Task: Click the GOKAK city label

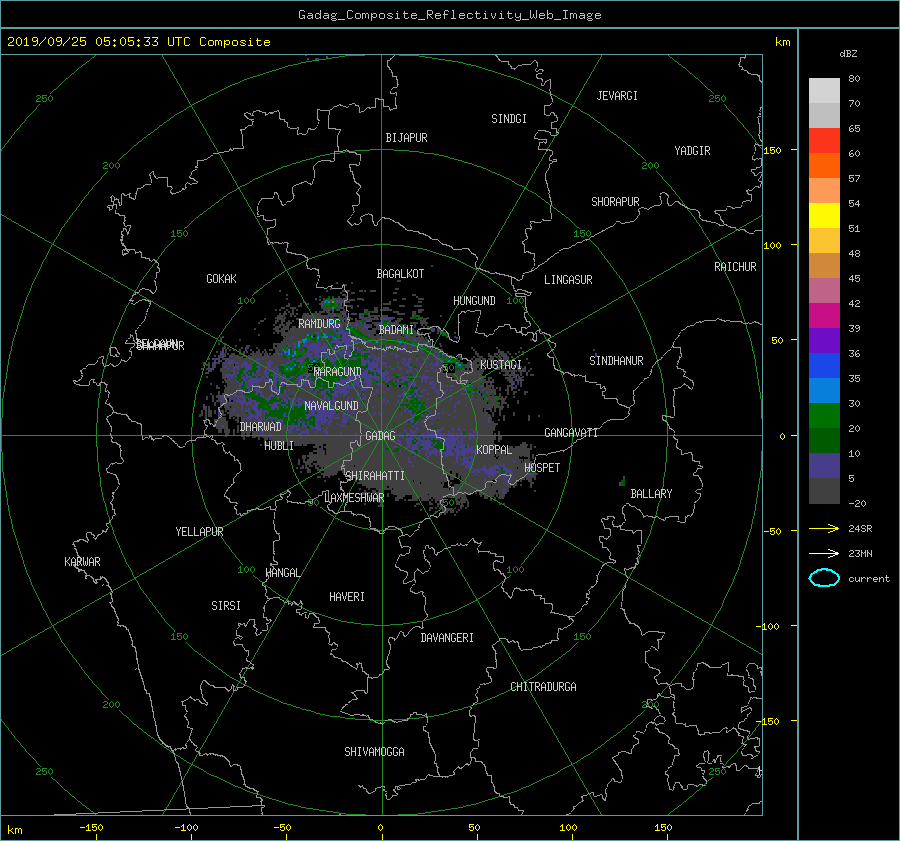Action: (221, 279)
